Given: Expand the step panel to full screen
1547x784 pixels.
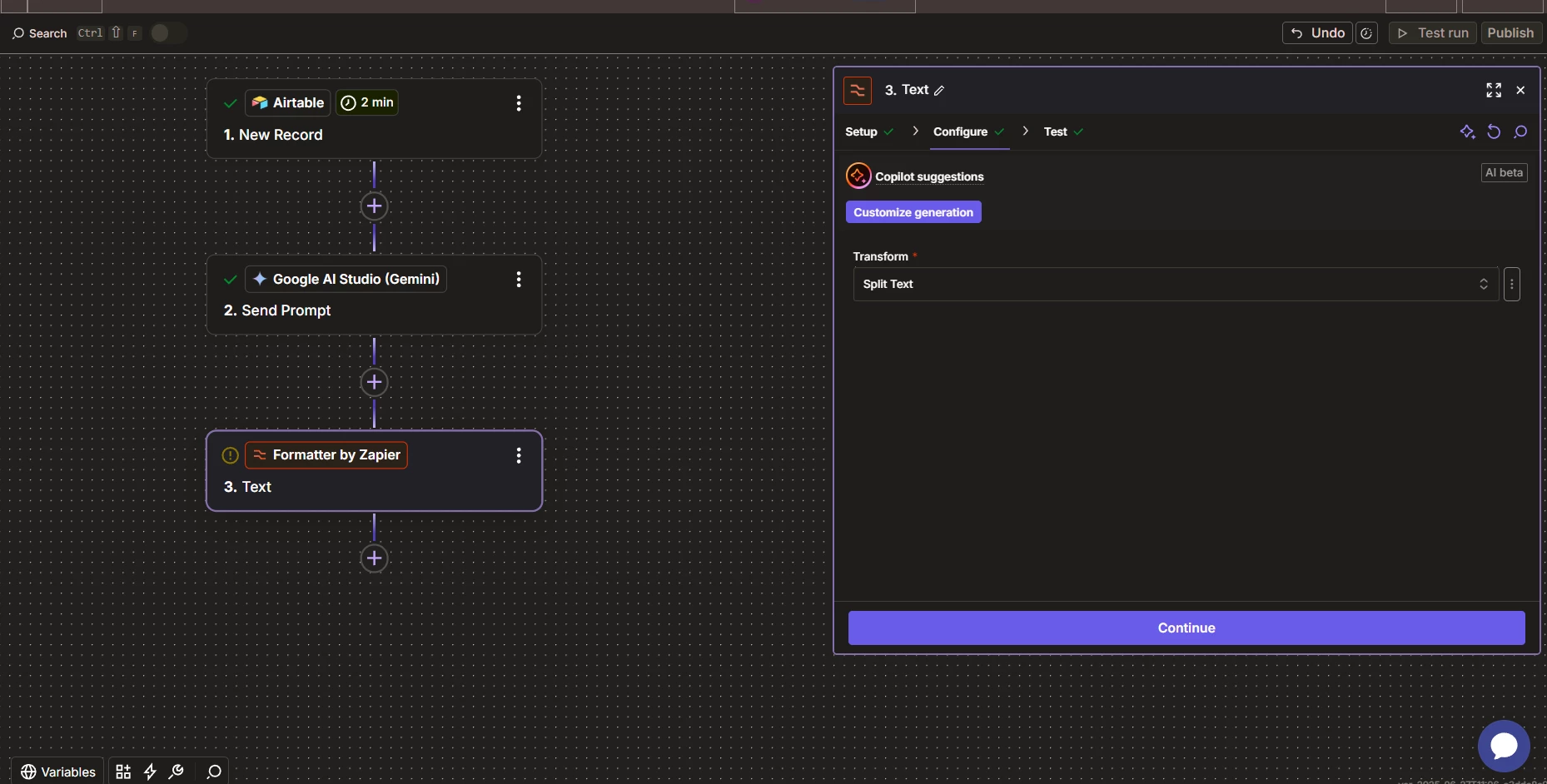Looking at the screenshot, I should coord(1494,90).
